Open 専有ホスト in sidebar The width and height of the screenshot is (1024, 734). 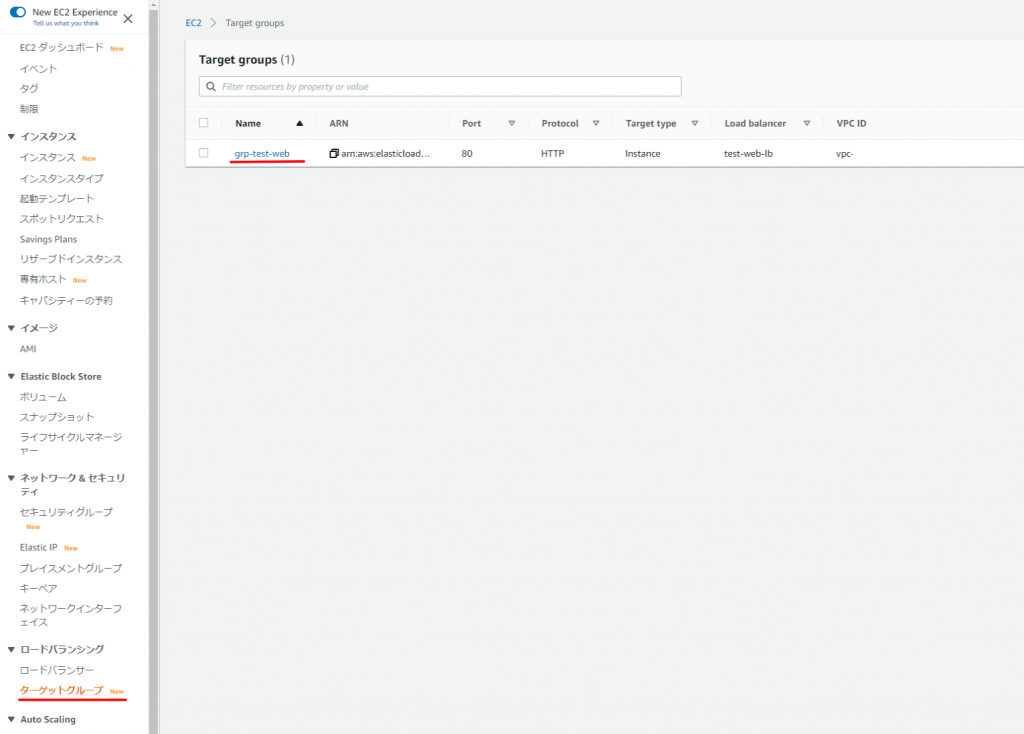pos(43,279)
